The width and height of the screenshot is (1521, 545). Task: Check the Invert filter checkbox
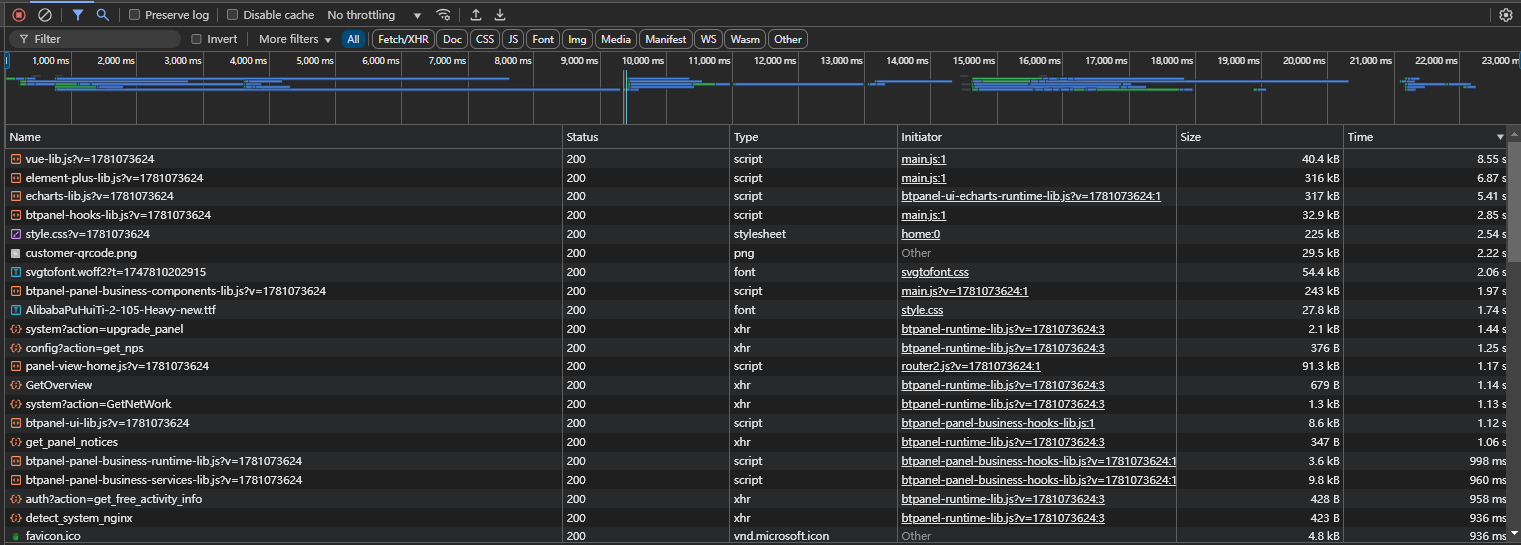pyautogui.click(x=197, y=39)
